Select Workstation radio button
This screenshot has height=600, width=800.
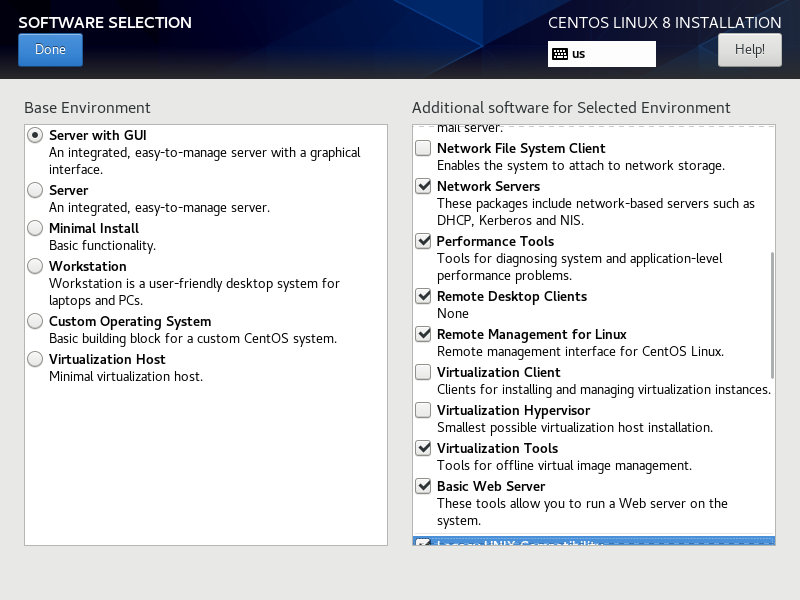click(35, 266)
